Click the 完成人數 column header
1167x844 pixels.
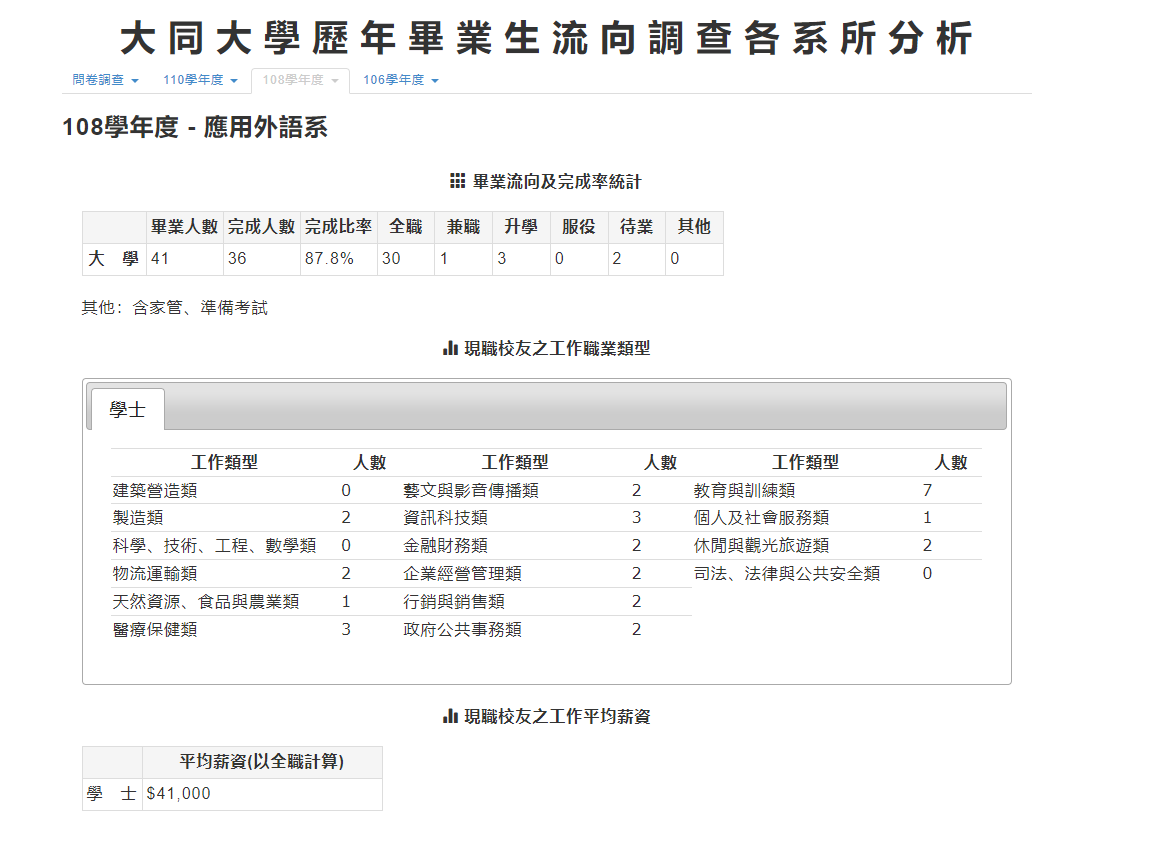(261, 227)
